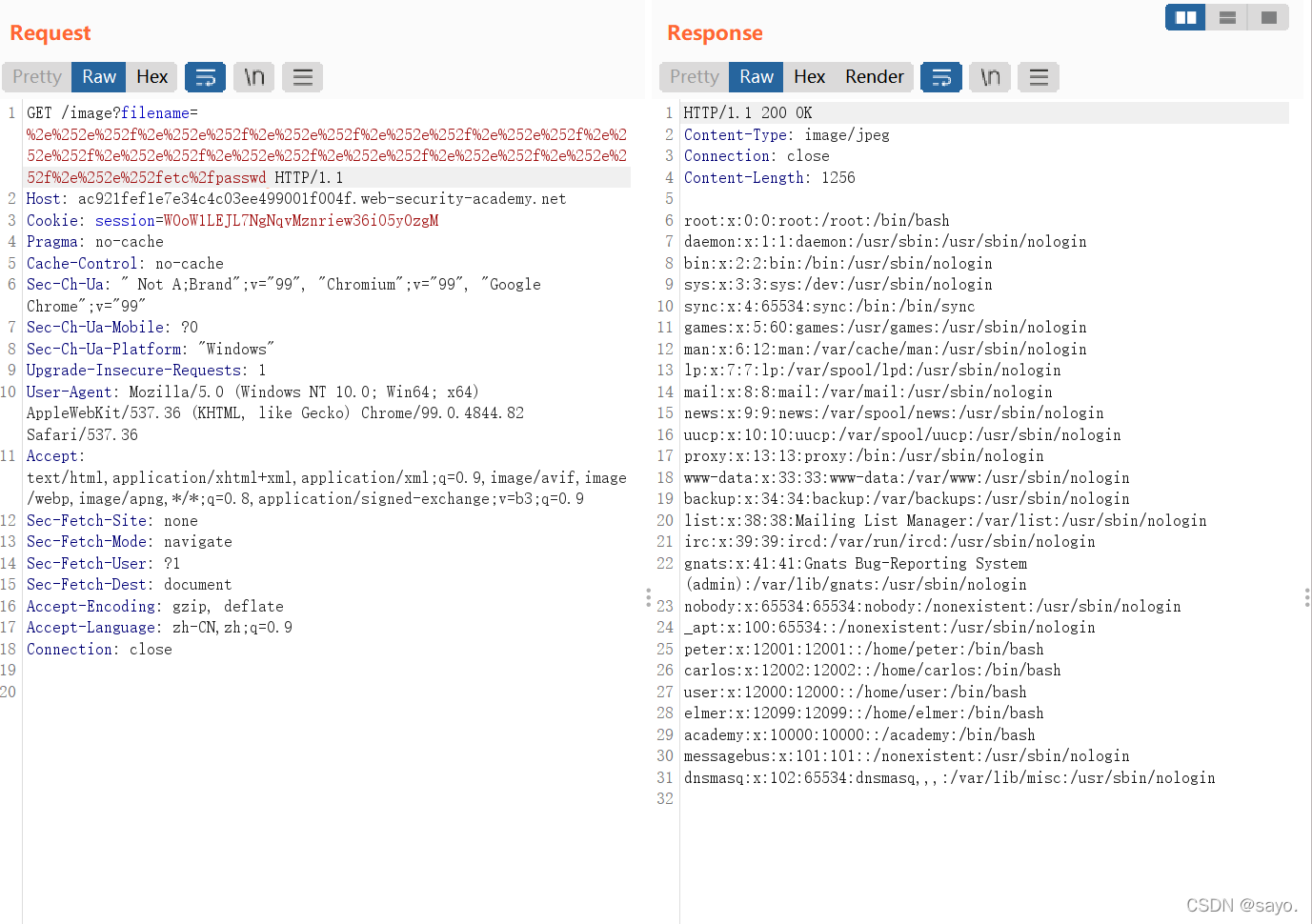Click Content-Length: 1256 response header
The width and height of the screenshot is (1312, 924).
tap(770, 177)
